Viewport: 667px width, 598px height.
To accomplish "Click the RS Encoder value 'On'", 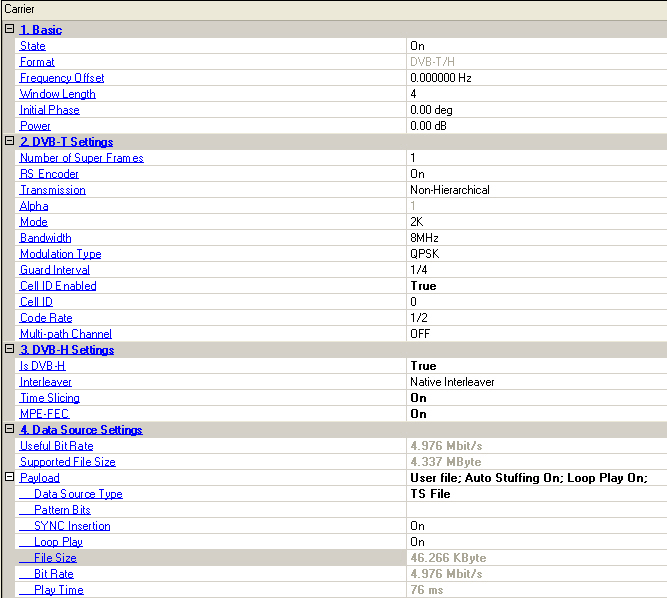I will point(417,174).
